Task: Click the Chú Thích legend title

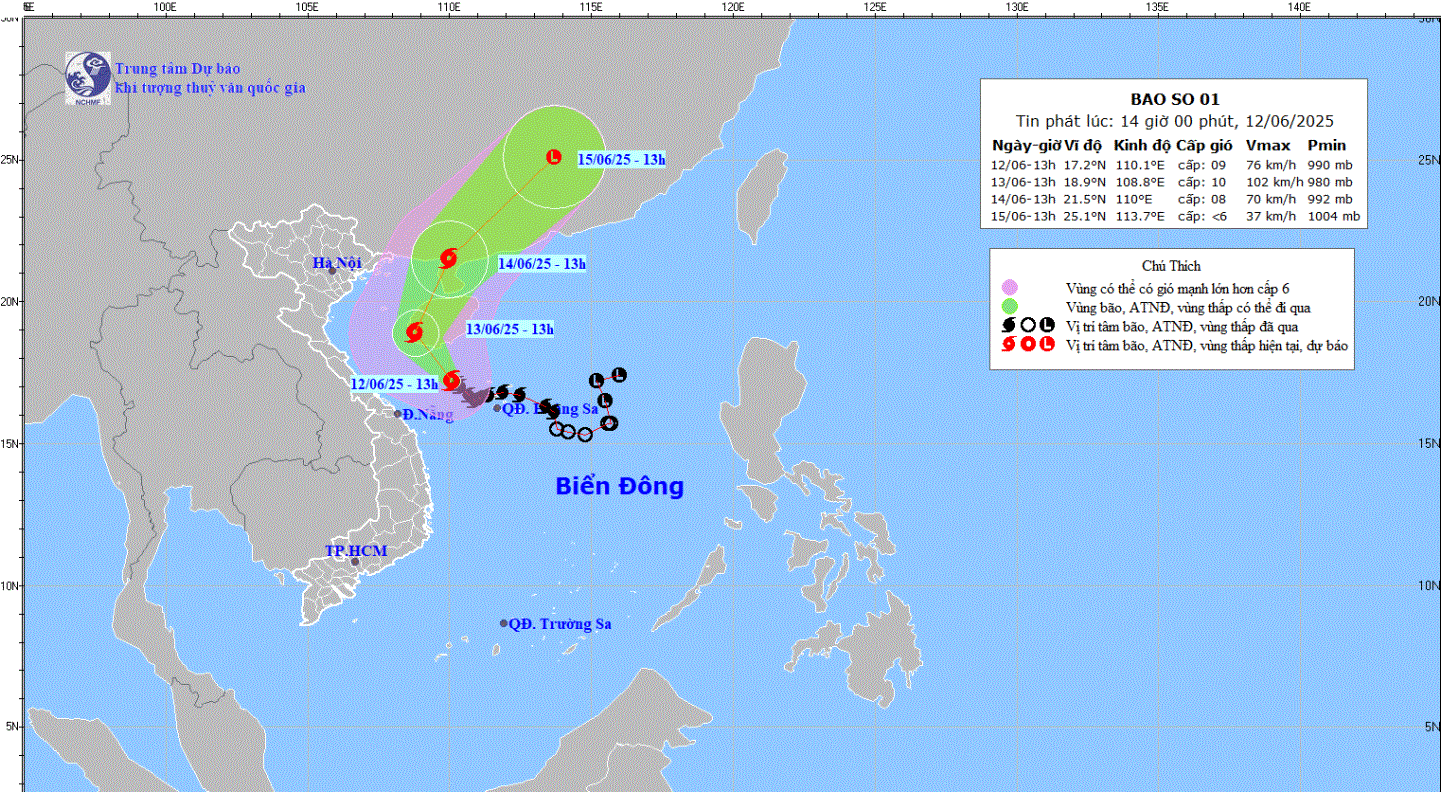Action: coord(1171,266)
